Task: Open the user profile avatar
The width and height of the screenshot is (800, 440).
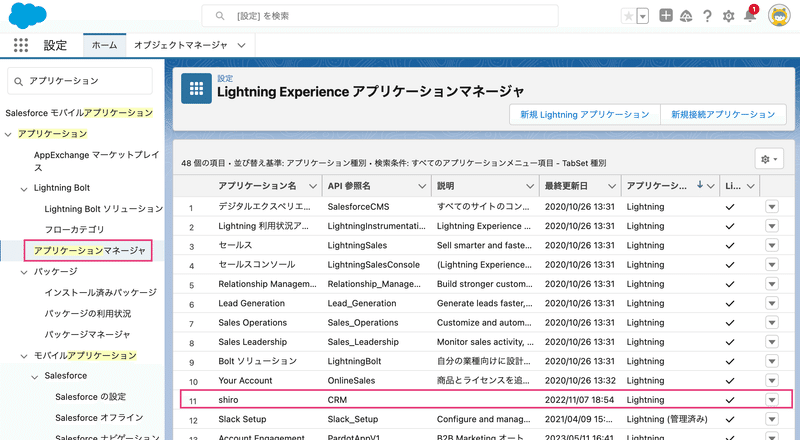Action: tap(779, 16)
